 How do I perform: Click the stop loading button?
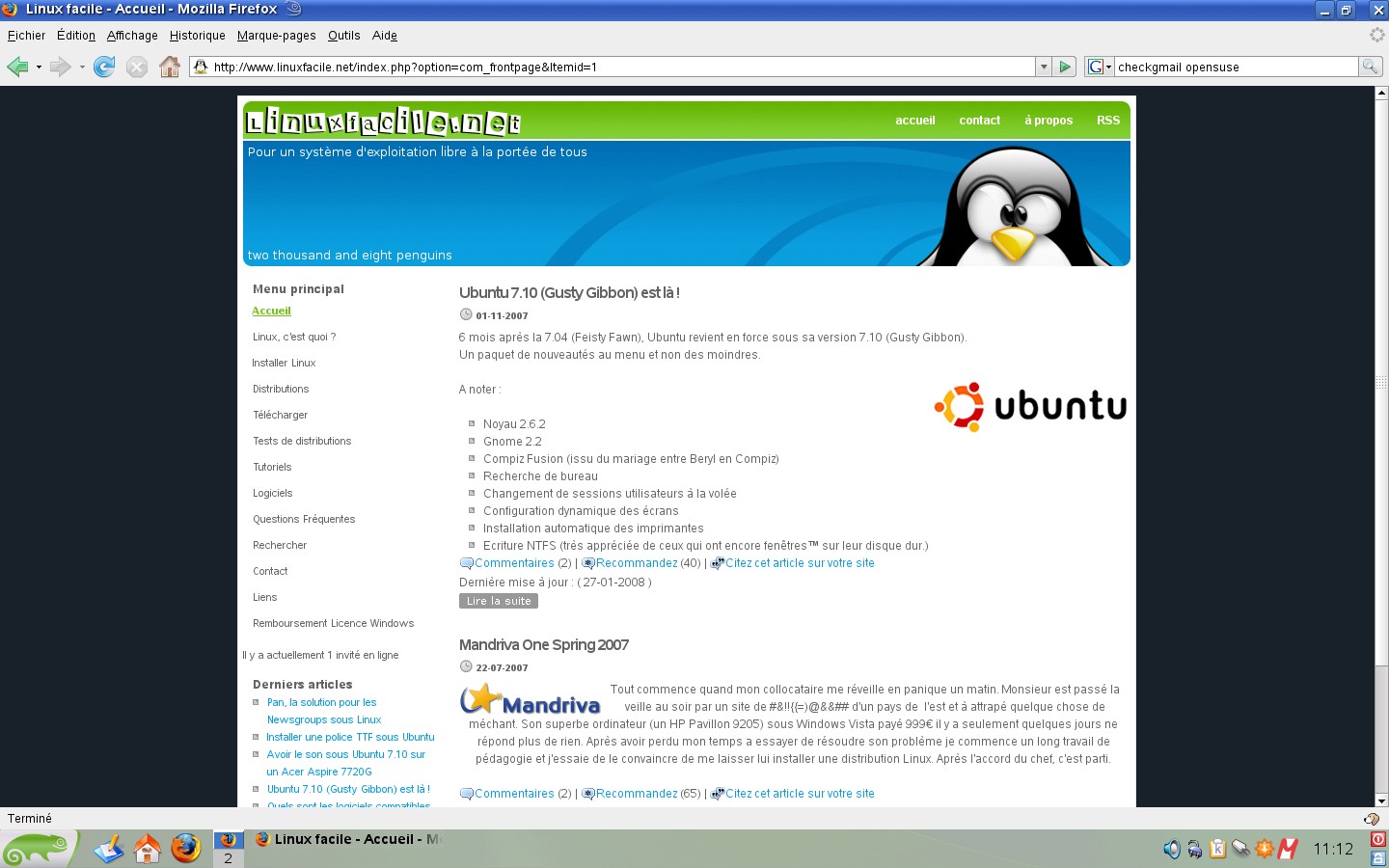click(137, 67)
